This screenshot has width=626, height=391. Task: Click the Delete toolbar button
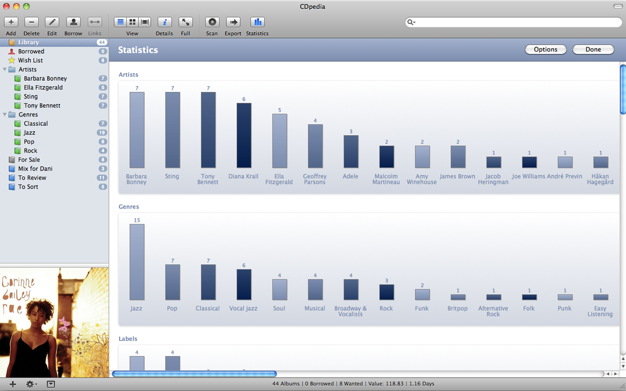click(x=32, y=22)
